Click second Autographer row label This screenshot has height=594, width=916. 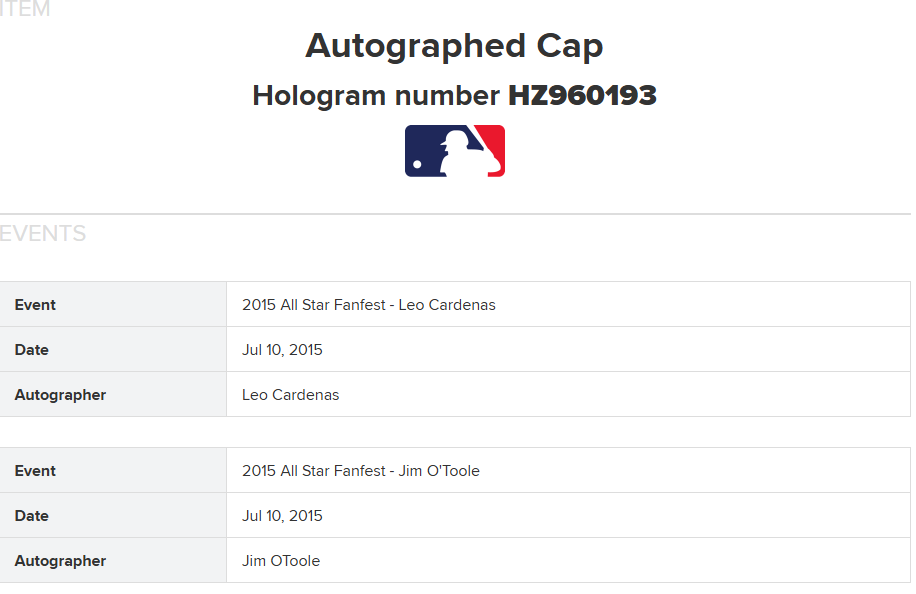60,561
